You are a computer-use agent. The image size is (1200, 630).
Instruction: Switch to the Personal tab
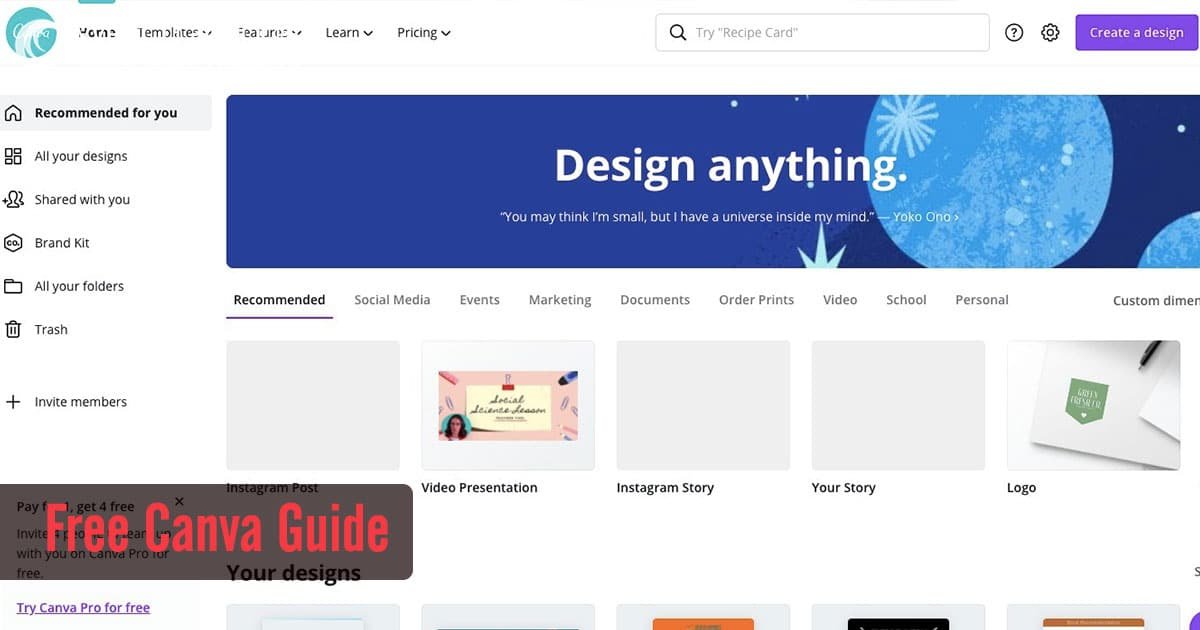982,300
